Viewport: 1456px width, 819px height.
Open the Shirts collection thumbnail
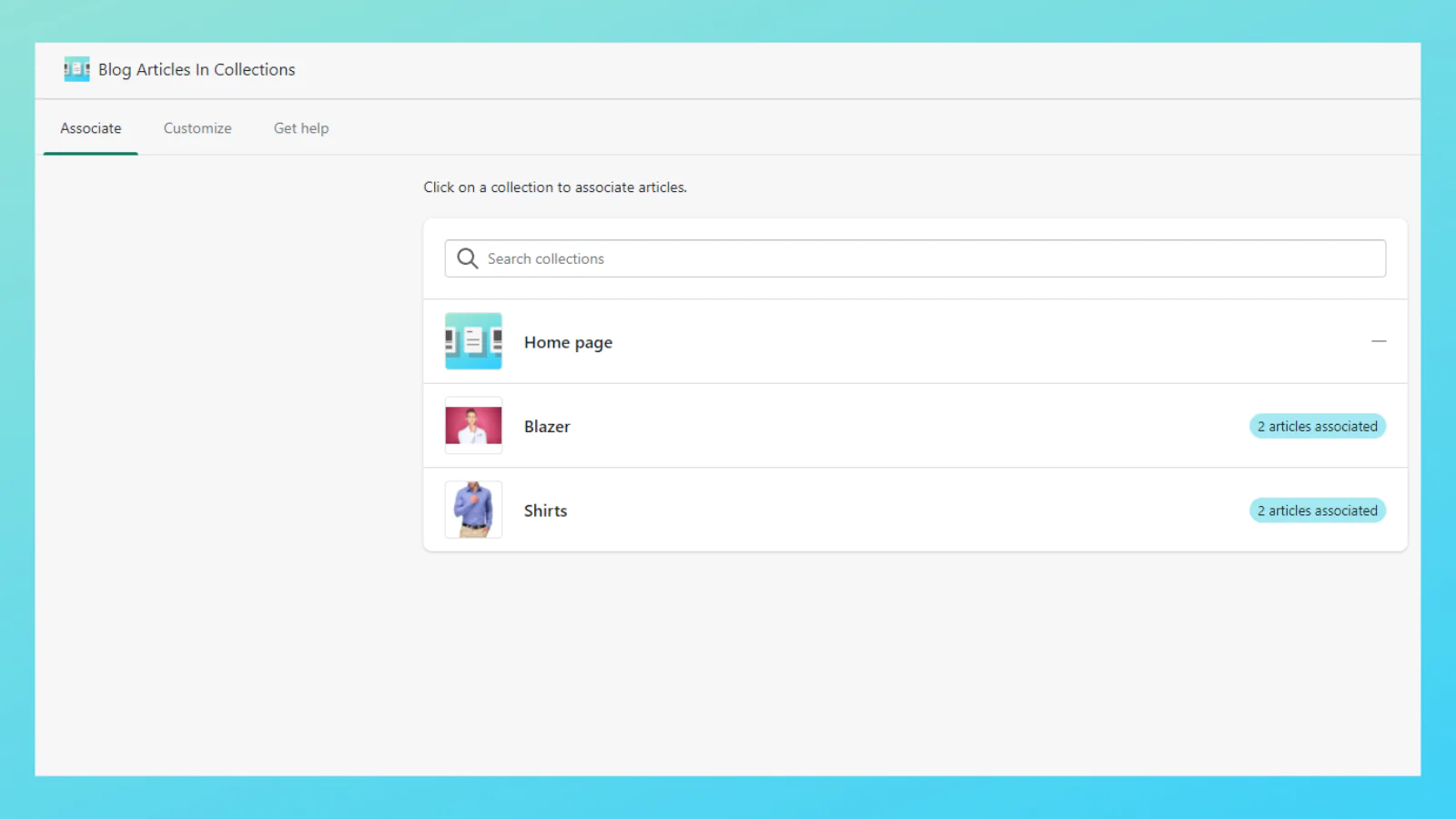(x=473, y=510)
